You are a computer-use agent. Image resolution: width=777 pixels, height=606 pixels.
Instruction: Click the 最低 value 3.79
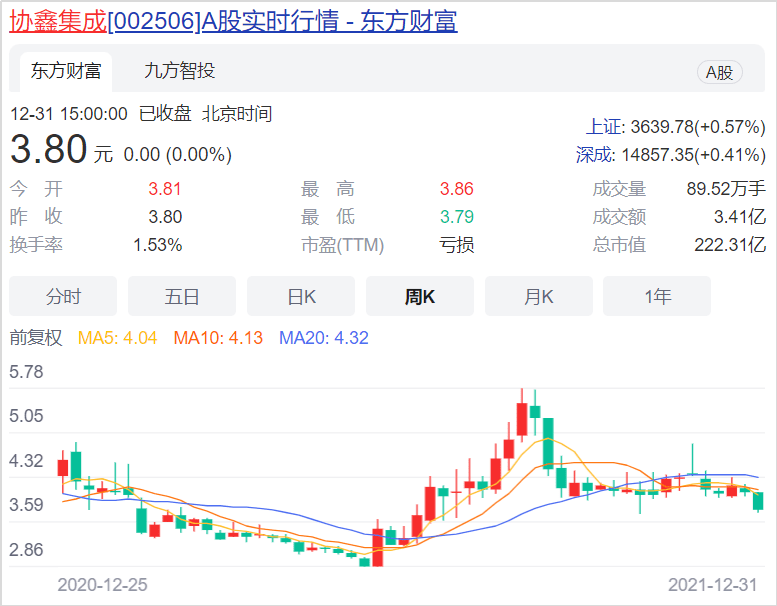[x=457, y=217]
